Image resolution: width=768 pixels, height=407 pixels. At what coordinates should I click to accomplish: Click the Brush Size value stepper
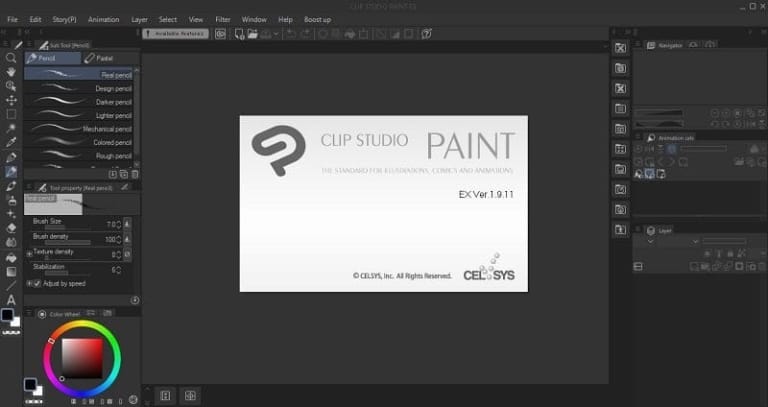pyautogui.click(x=119, y=224)
